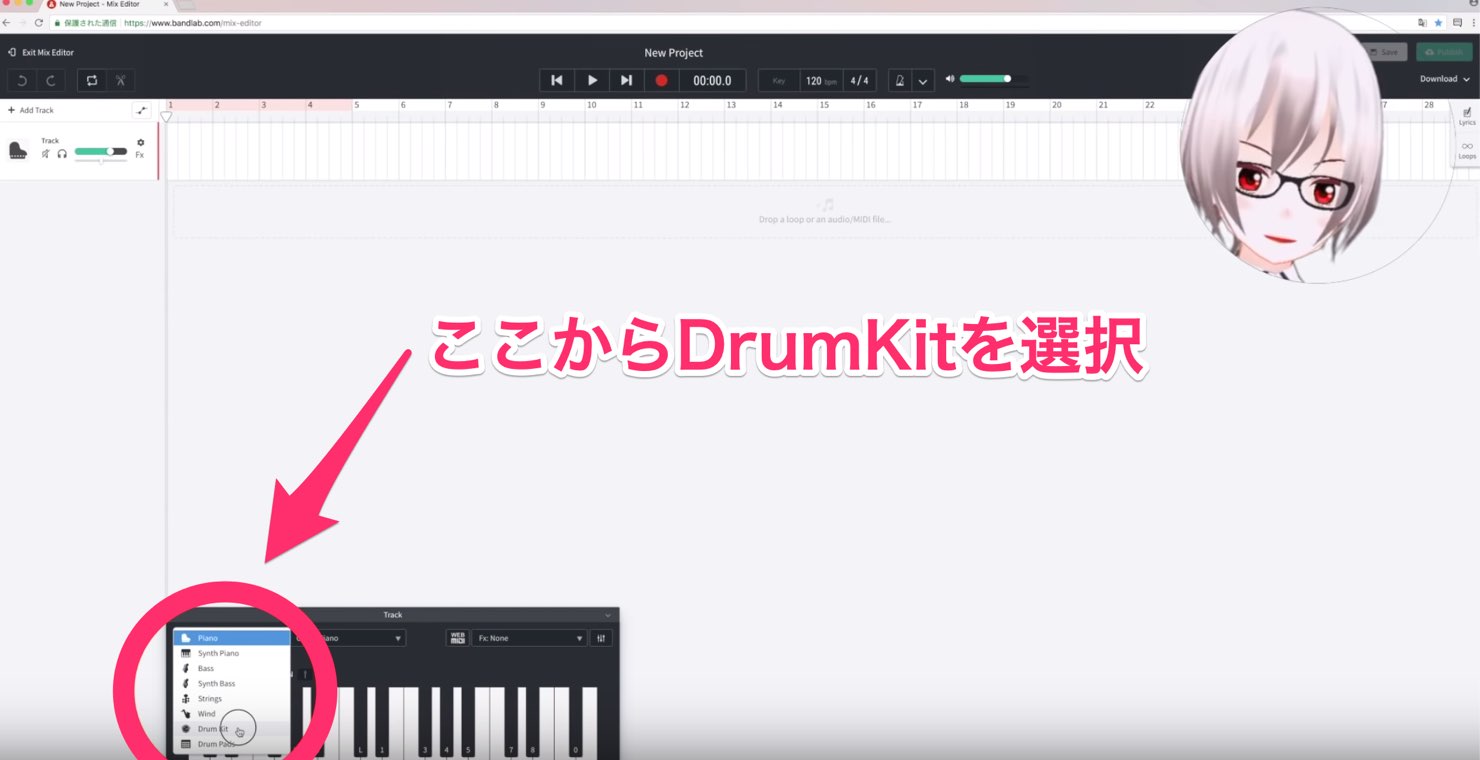Screen dimensions: 1480x760
Task: Open the piano preset dropdown
Action: point(348,638)
